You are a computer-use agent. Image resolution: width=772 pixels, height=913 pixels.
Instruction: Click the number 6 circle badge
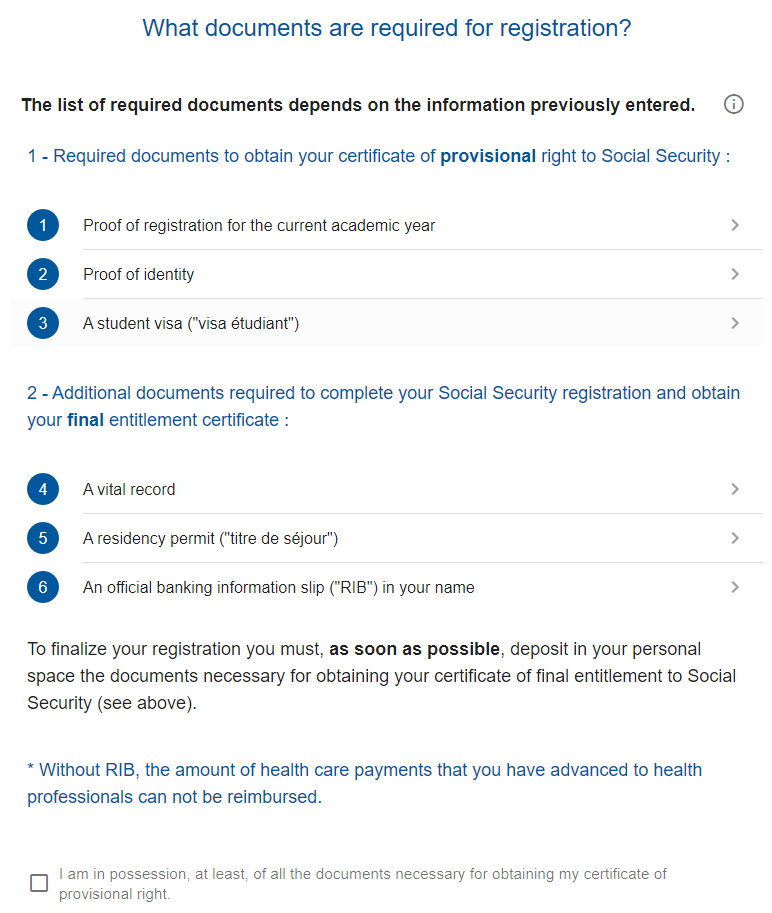(x=43, y=587)
